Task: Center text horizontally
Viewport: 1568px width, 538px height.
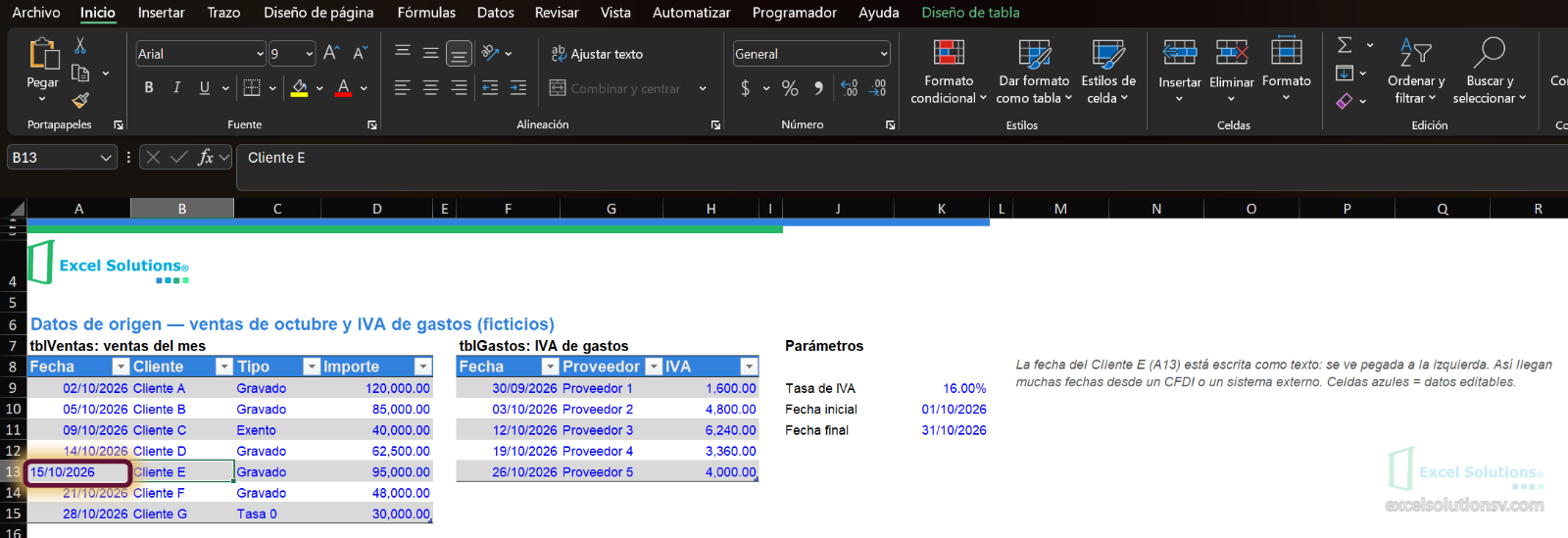Action: (430, 88)
